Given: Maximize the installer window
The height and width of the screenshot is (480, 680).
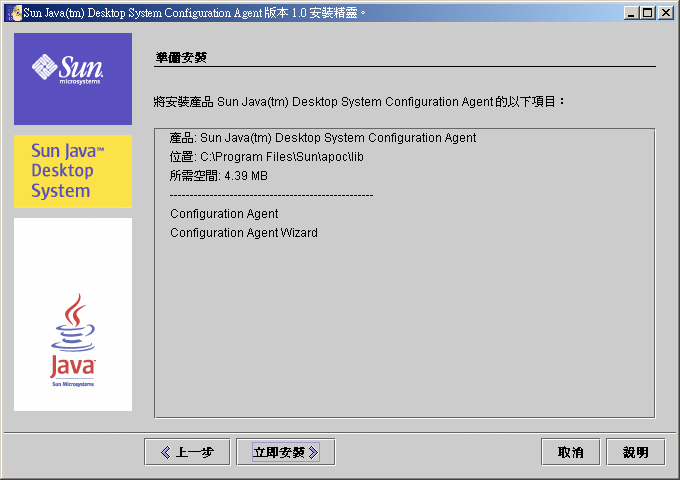Looking at the screenshot, I should [x=647, y=13].
